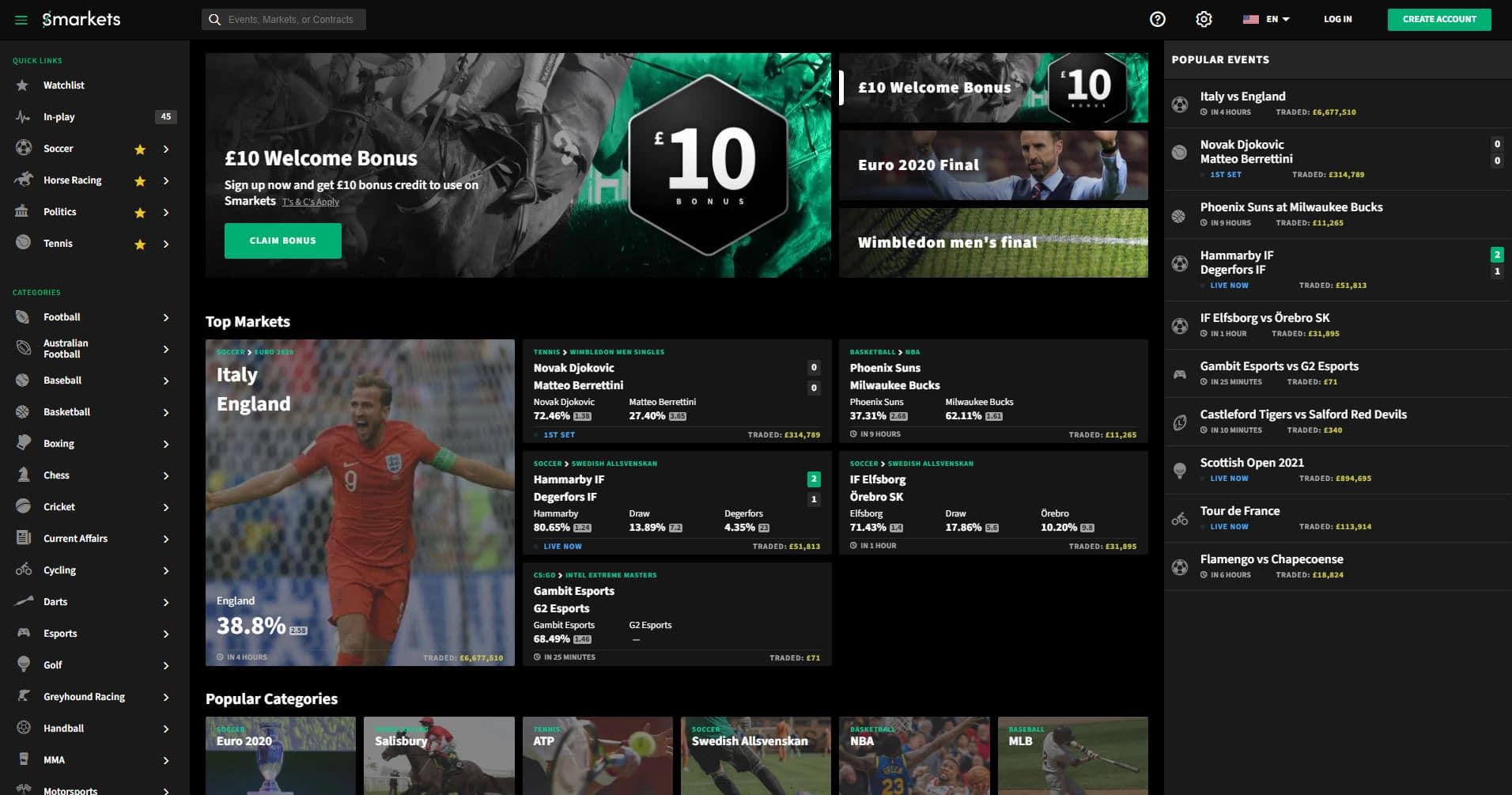The image size is (1512, 795).
Task: Open the EN language dropdown
Action: click(x=1267, y=19)
